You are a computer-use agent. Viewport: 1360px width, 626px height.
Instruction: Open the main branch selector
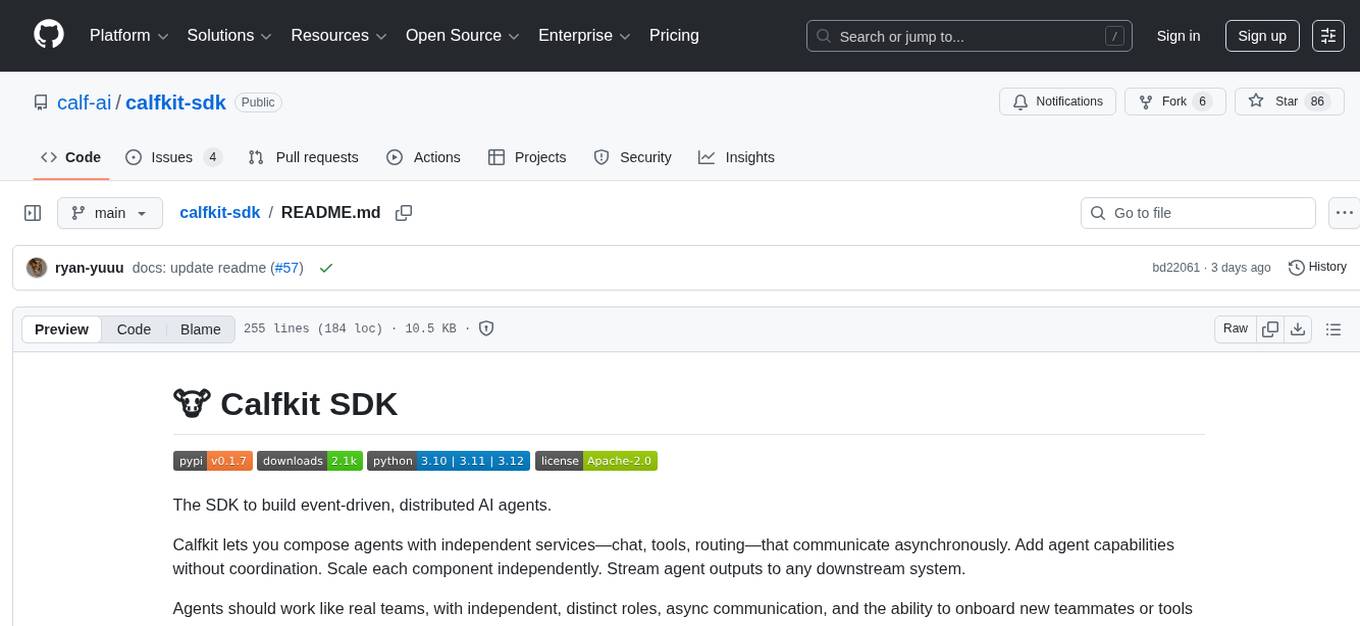point(110,213)
